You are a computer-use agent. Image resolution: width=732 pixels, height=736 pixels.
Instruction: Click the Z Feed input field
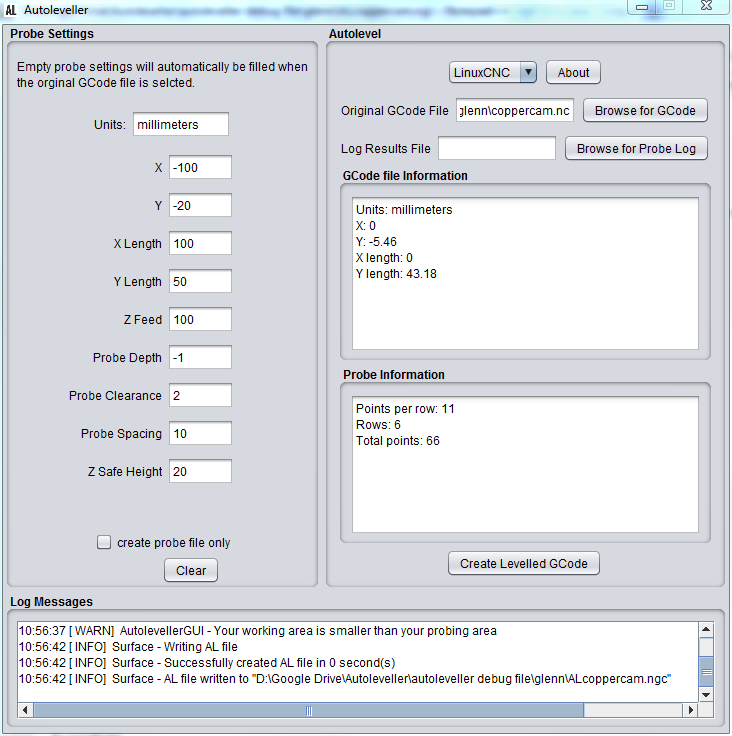(x=200, y=320)
